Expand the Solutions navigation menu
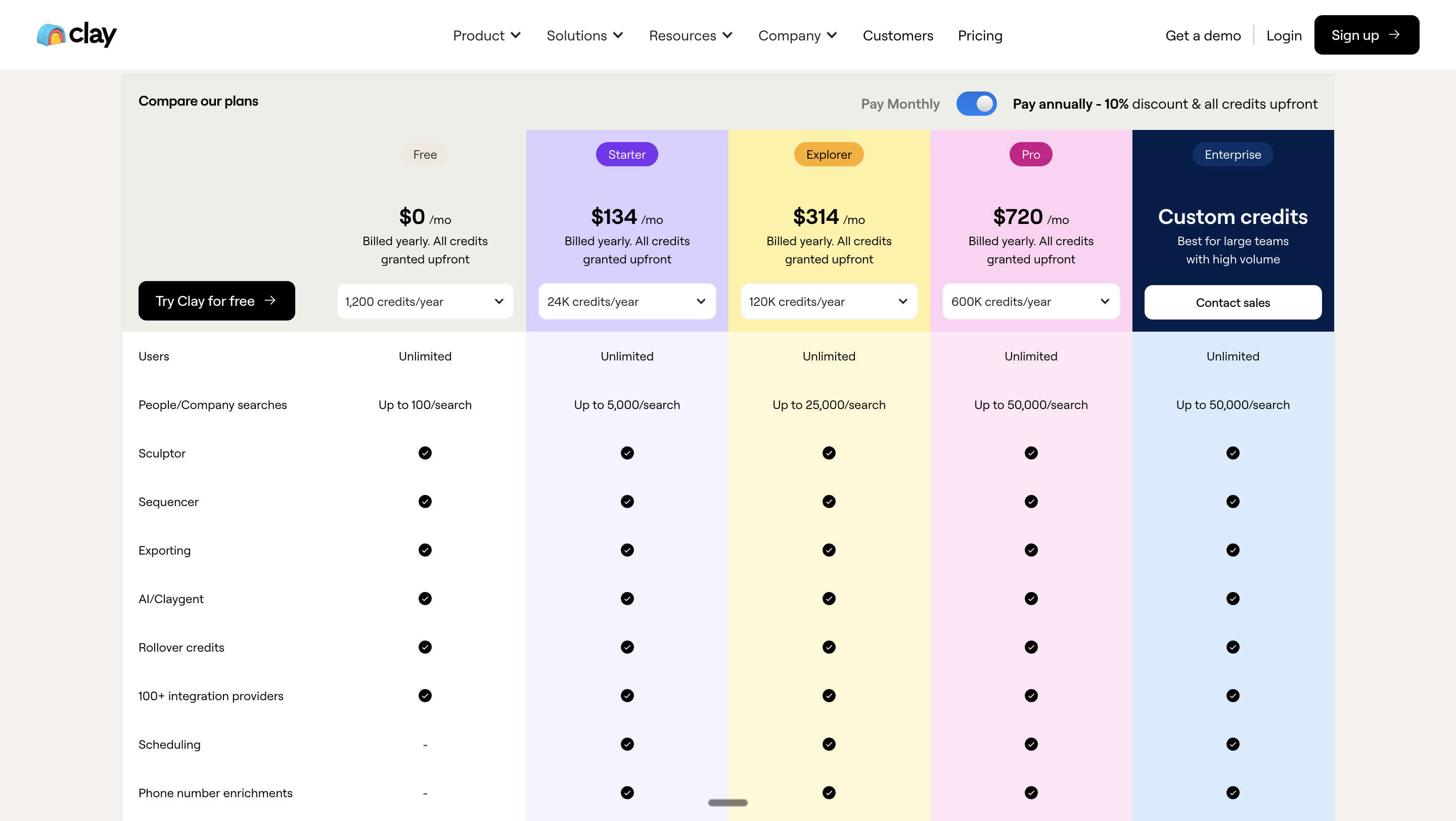 coord(584,35)
